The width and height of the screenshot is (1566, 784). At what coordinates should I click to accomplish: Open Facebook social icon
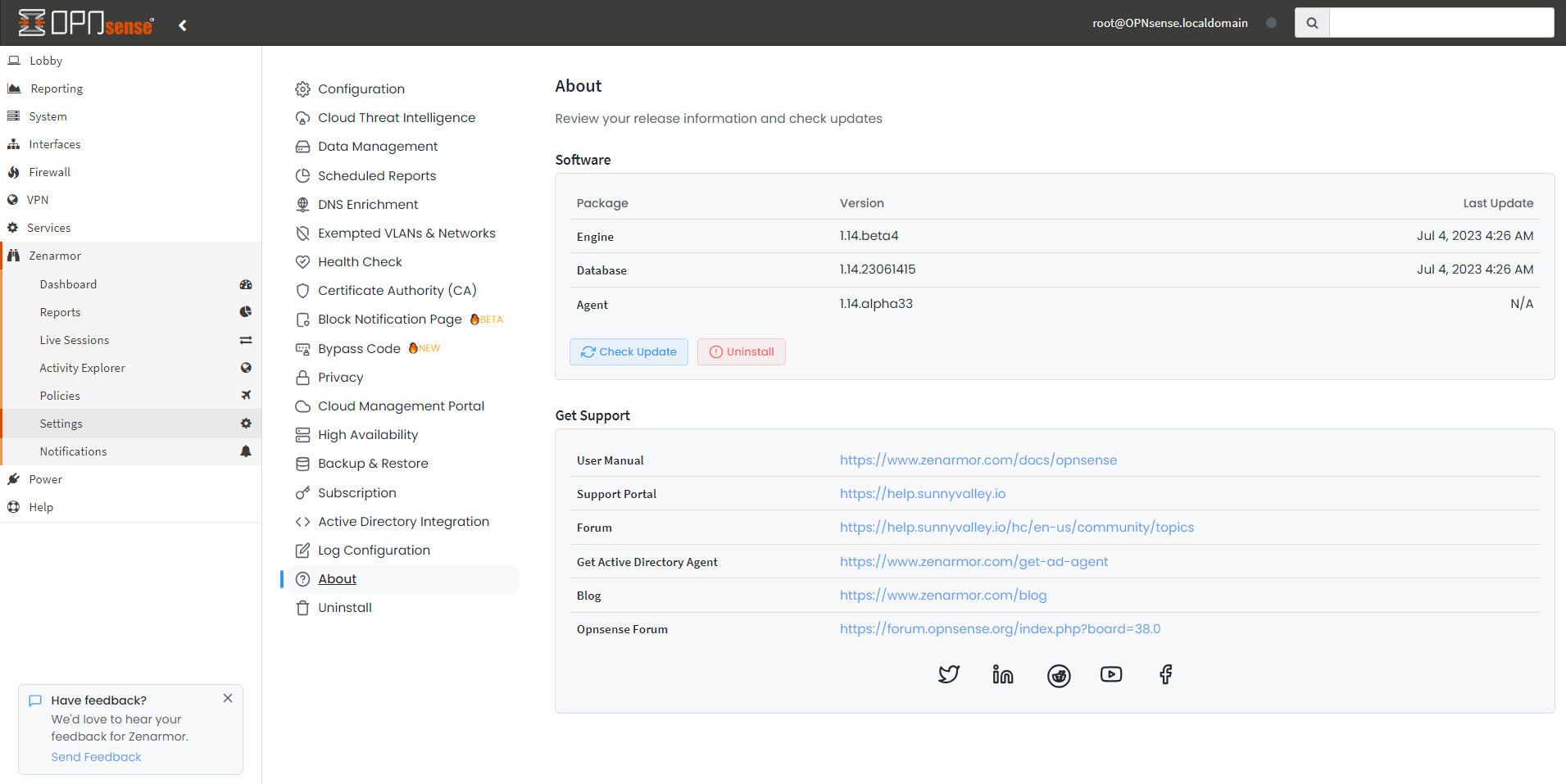point(1165,674)
